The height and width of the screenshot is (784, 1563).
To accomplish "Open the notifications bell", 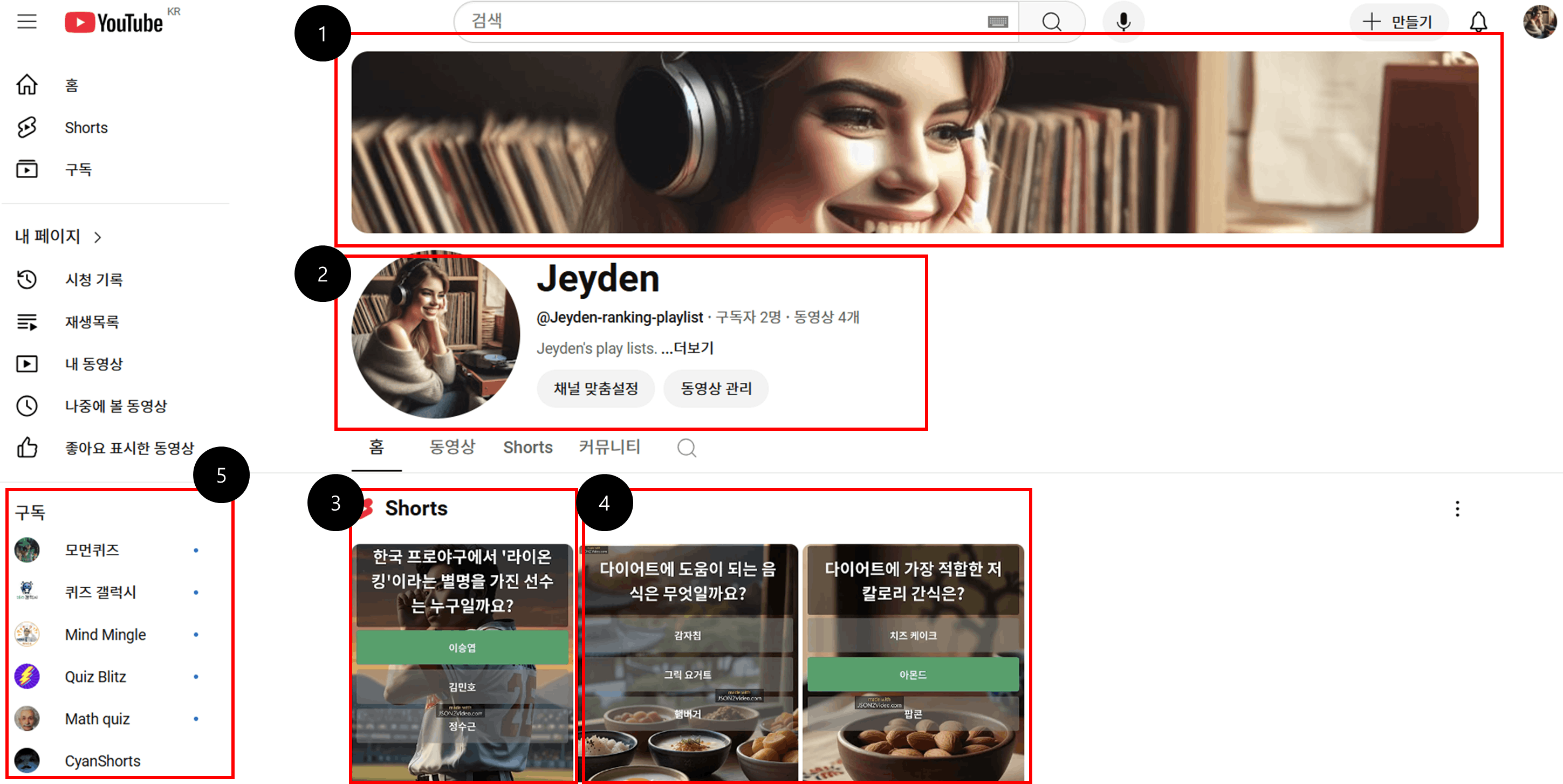I will tap(1478, 22).
